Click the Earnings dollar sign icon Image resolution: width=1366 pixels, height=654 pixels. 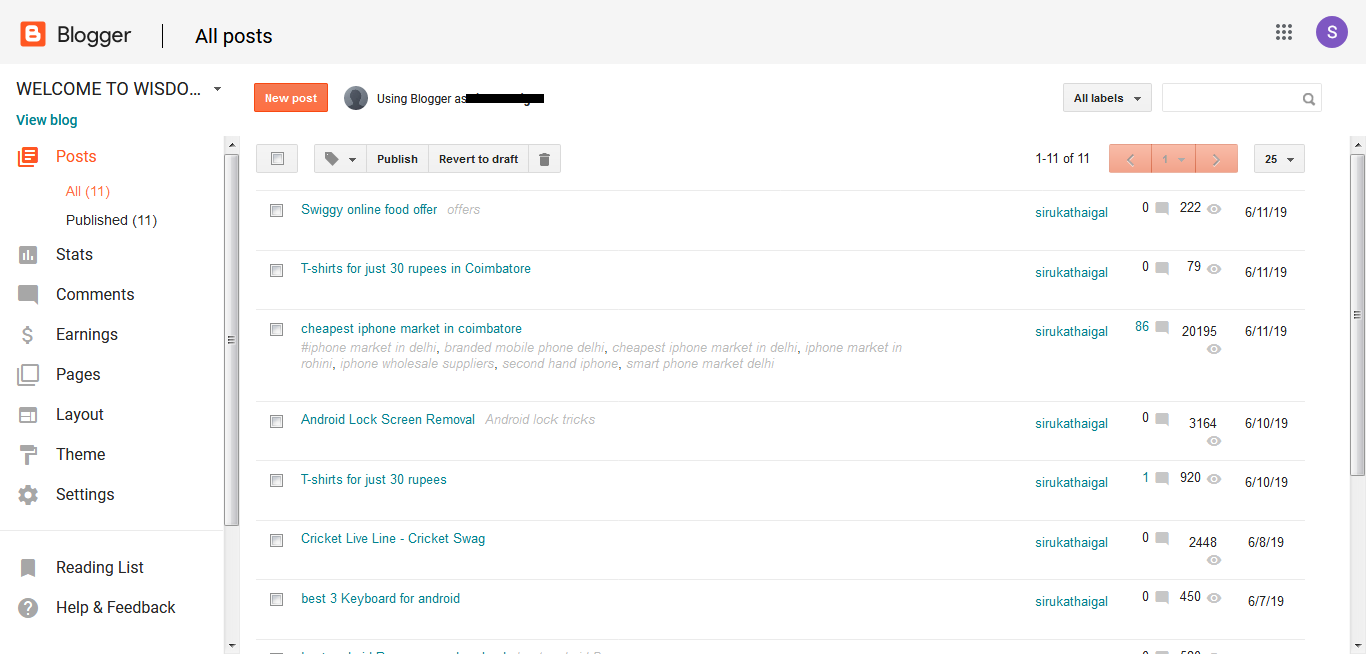click(x=28, y=335)
